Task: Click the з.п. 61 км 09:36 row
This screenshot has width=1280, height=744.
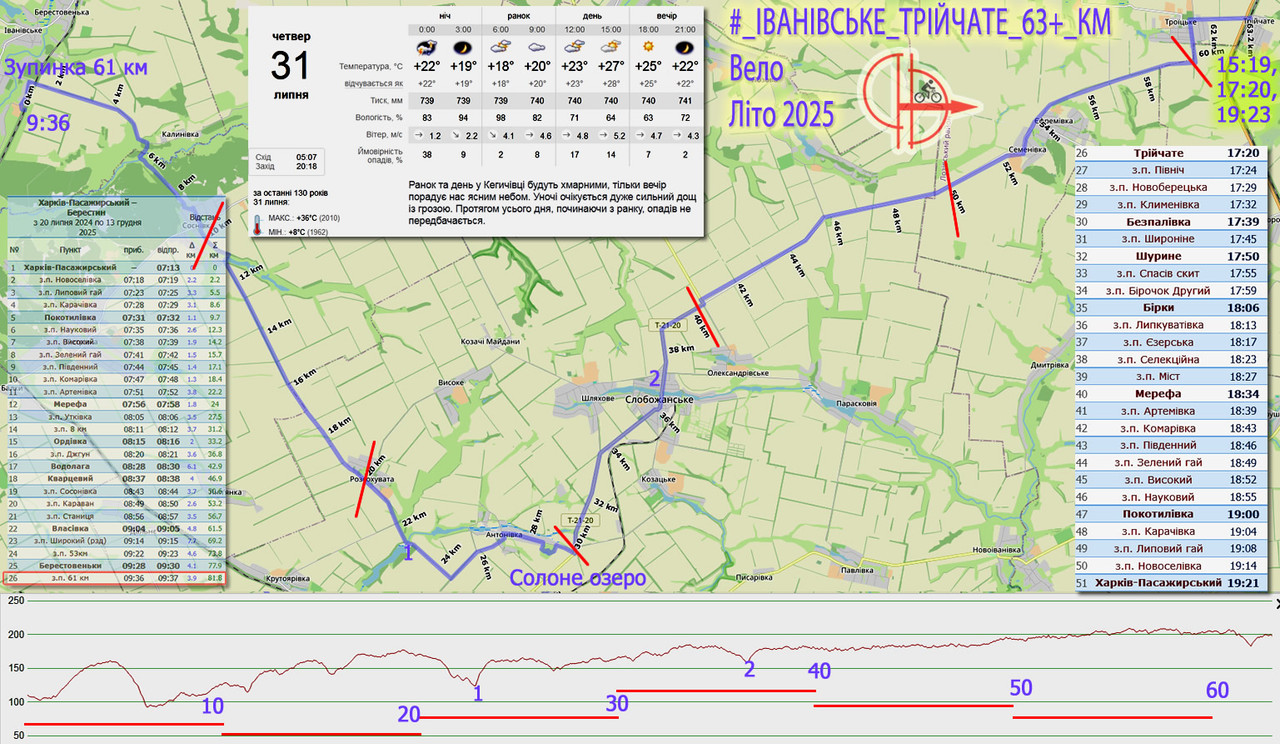Action: pyautogui.click(x=115, y=577)
